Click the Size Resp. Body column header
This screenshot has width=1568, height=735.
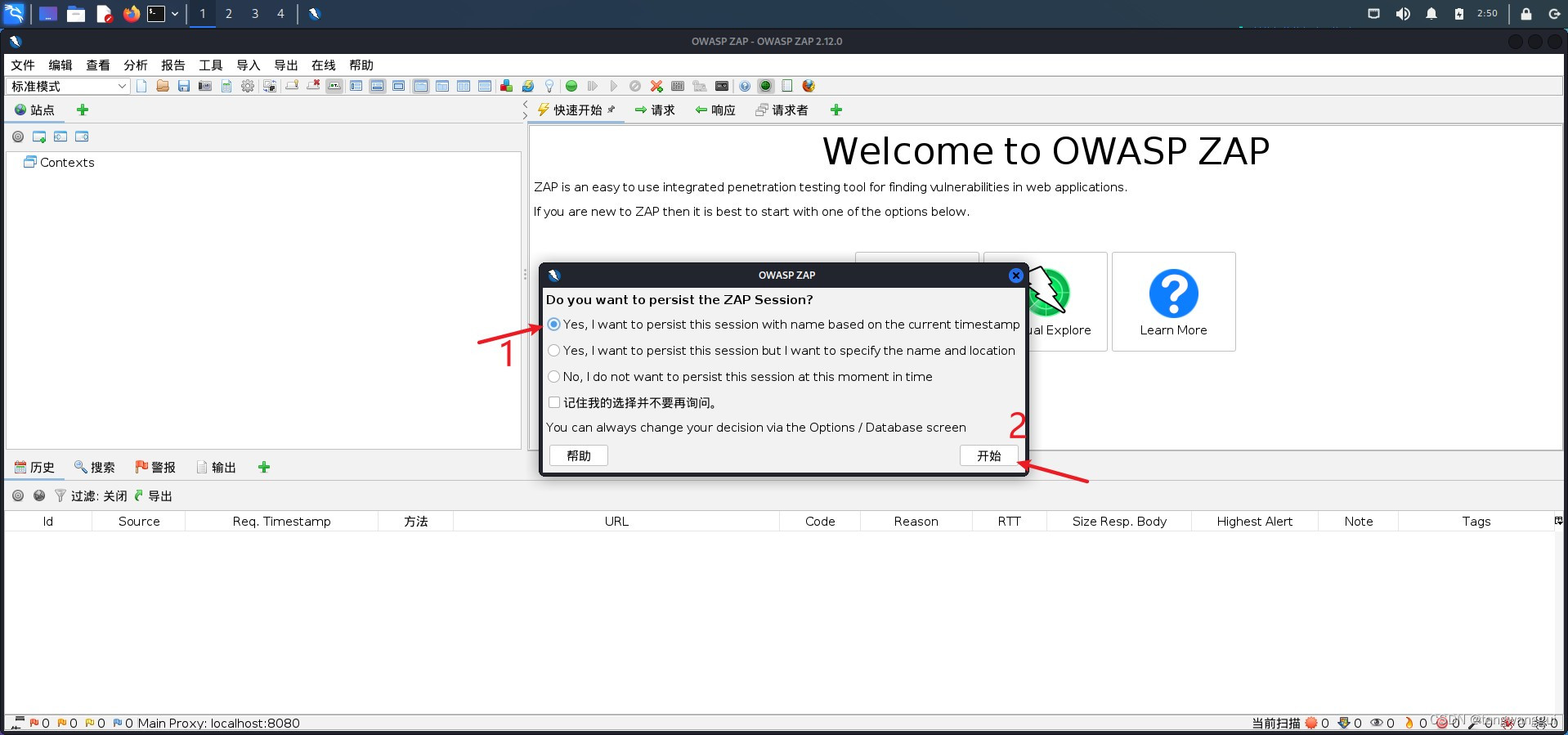1119,522
